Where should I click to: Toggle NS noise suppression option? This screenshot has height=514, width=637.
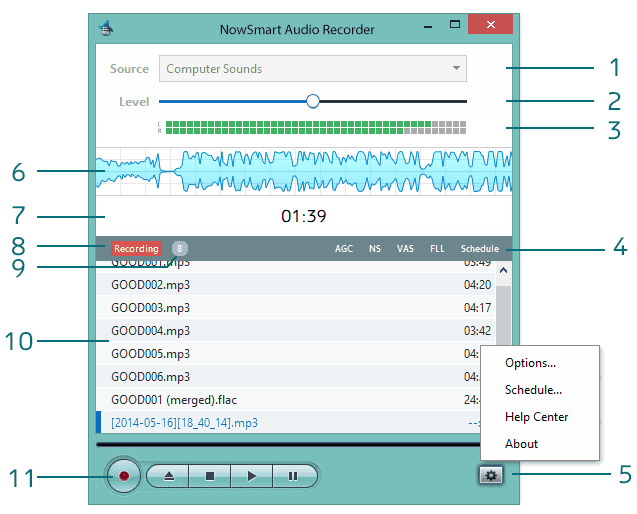[x=375, y=249]
